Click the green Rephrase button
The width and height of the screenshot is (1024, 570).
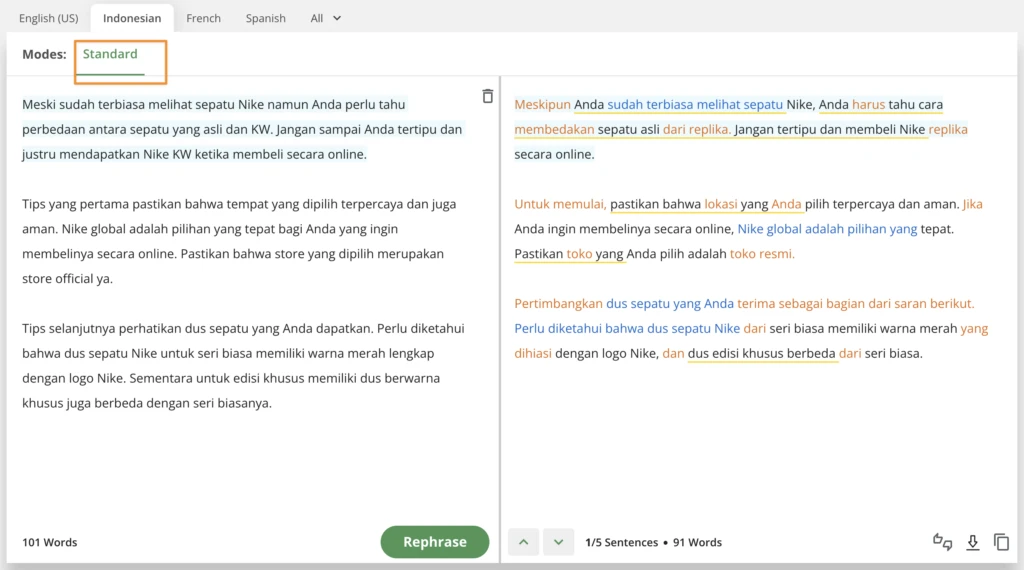tap(435, 542)
